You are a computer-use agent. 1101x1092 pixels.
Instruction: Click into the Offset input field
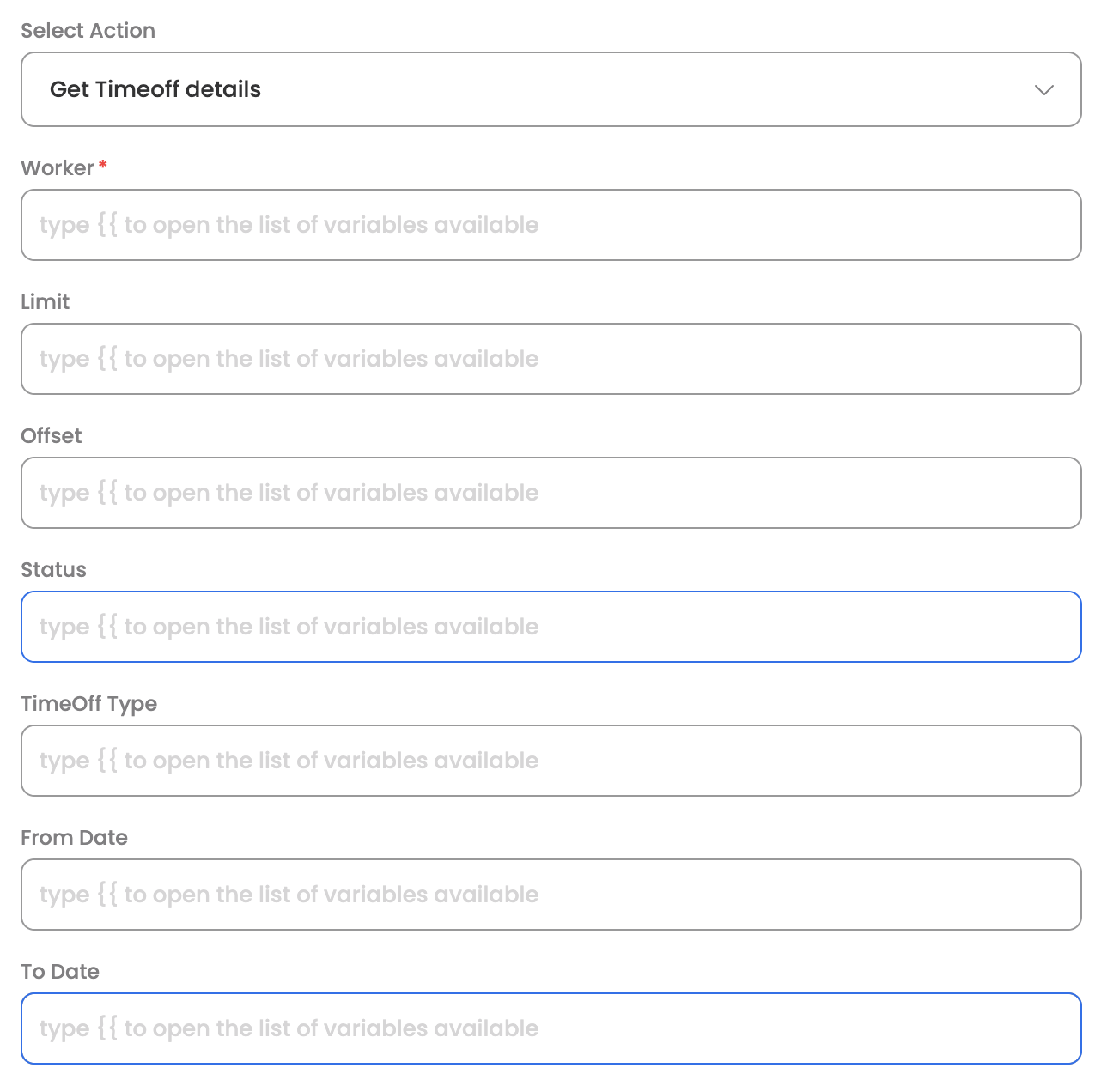[x=550, y=493]
